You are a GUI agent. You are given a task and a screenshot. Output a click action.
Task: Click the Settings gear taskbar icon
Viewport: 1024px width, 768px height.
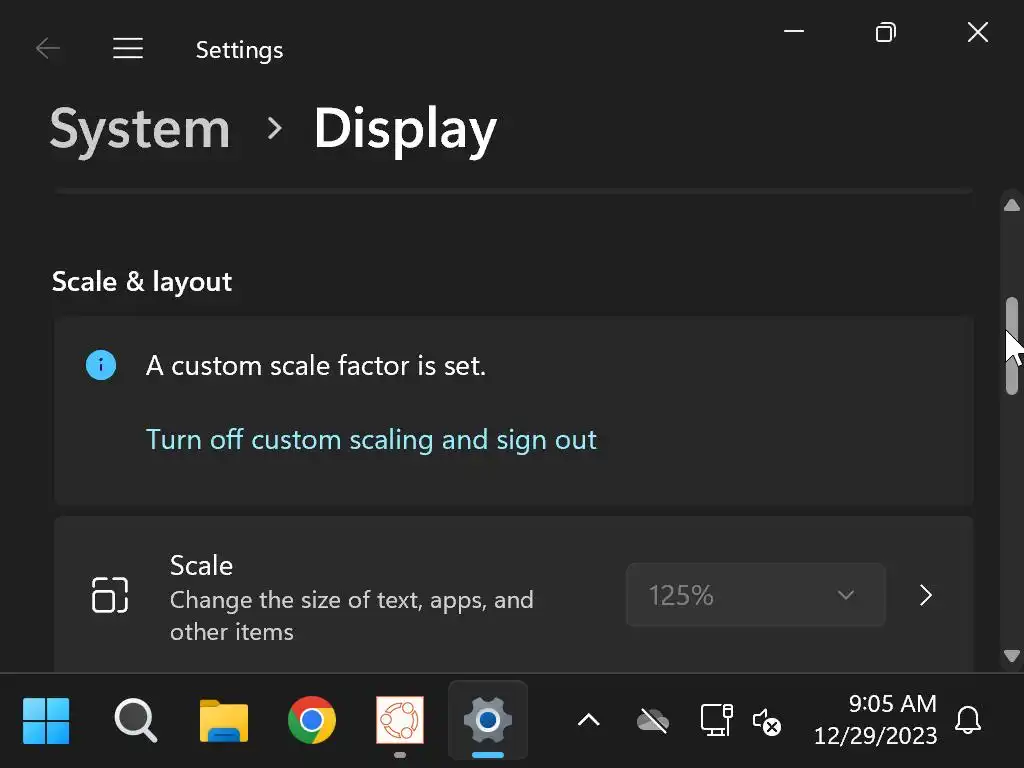click(x=488, y=719)
